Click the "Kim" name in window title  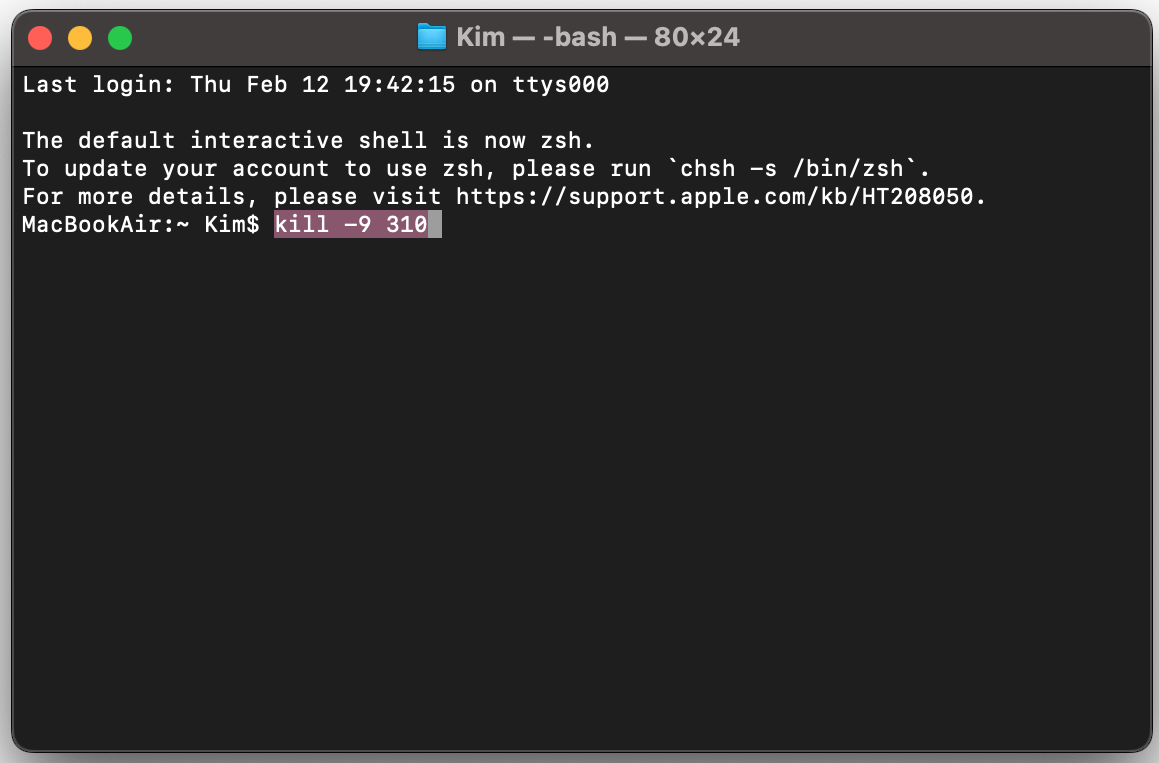481,38
